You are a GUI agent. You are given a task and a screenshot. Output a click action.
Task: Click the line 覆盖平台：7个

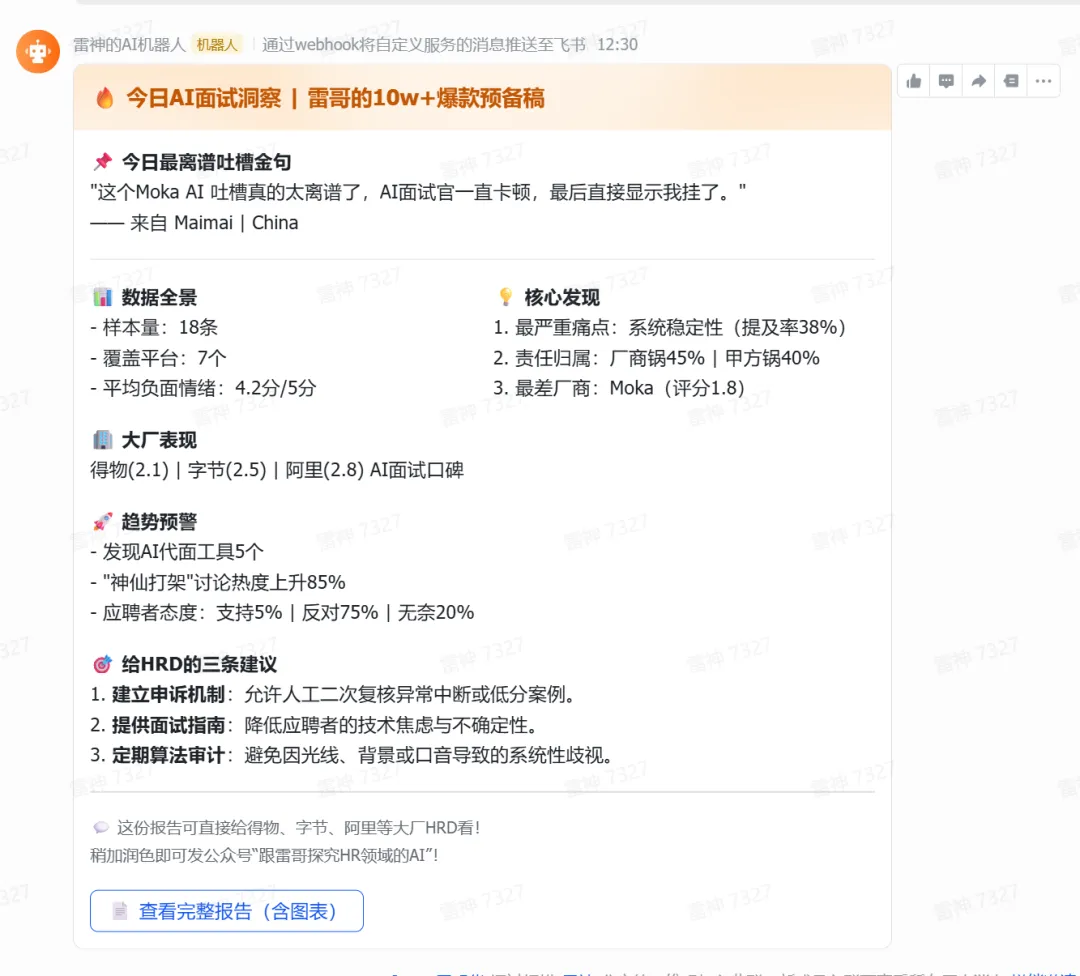158,357
